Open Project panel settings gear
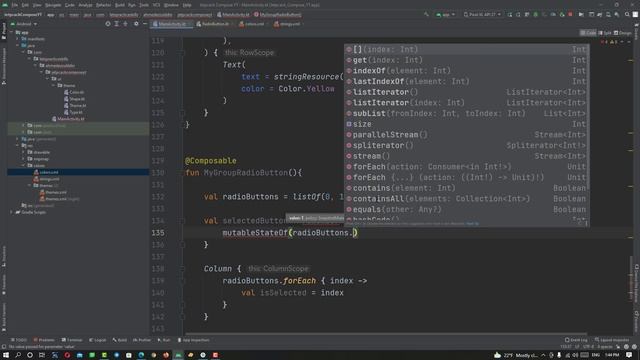 pyautogui.click(x=136, y=24)
